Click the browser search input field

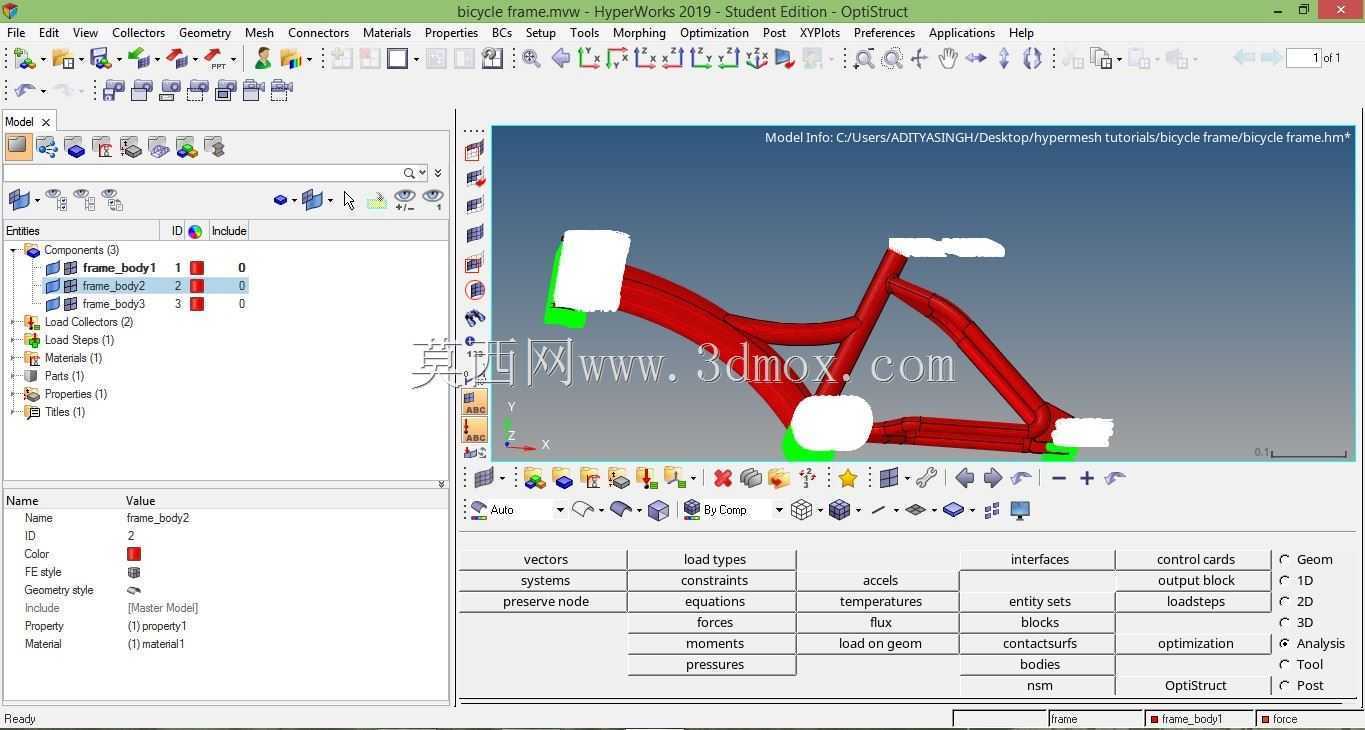[203, 173]
